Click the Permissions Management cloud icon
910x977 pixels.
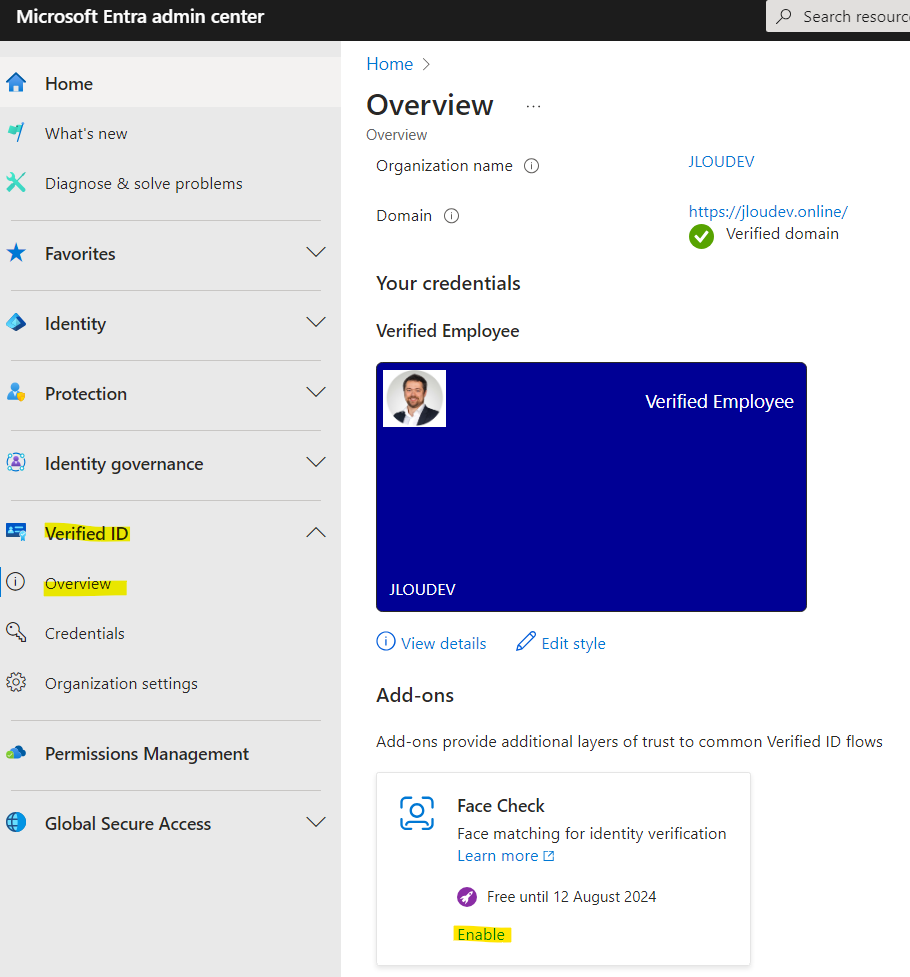point(16,753)
